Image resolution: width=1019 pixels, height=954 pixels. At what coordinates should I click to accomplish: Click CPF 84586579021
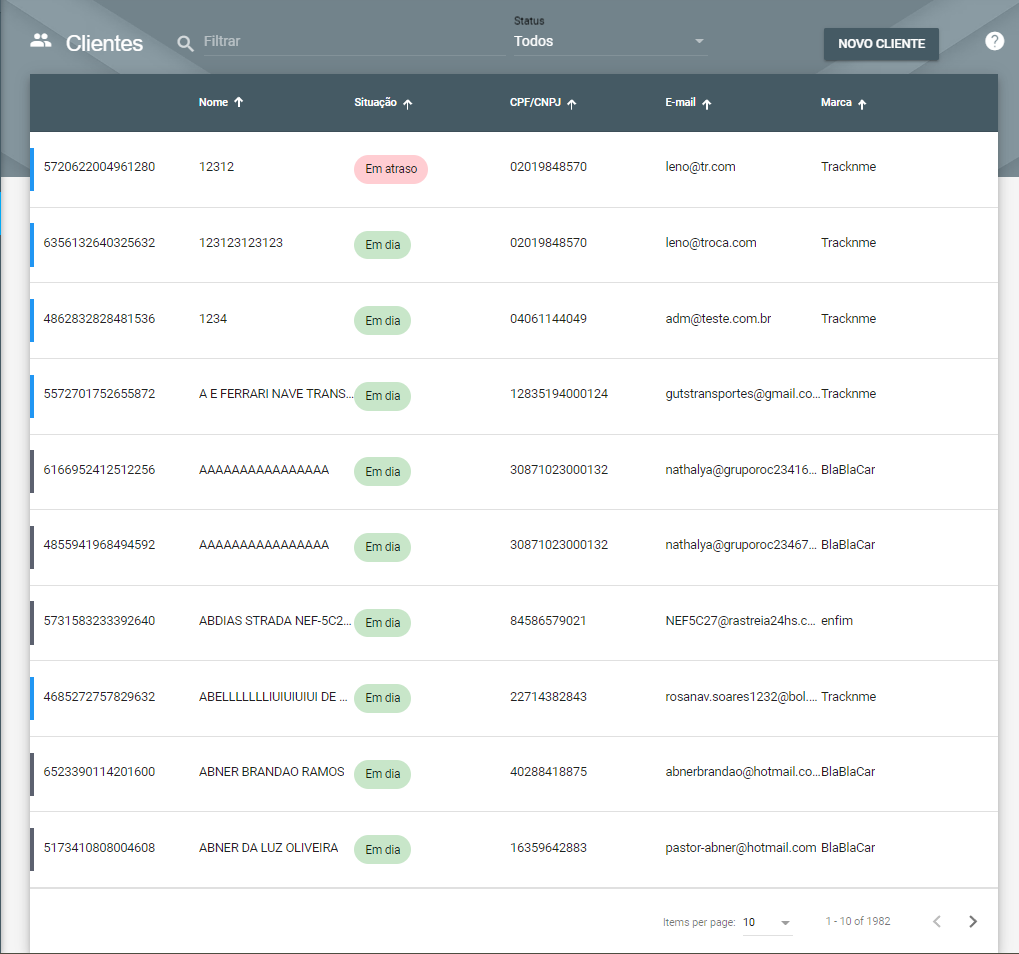[548, 621]
